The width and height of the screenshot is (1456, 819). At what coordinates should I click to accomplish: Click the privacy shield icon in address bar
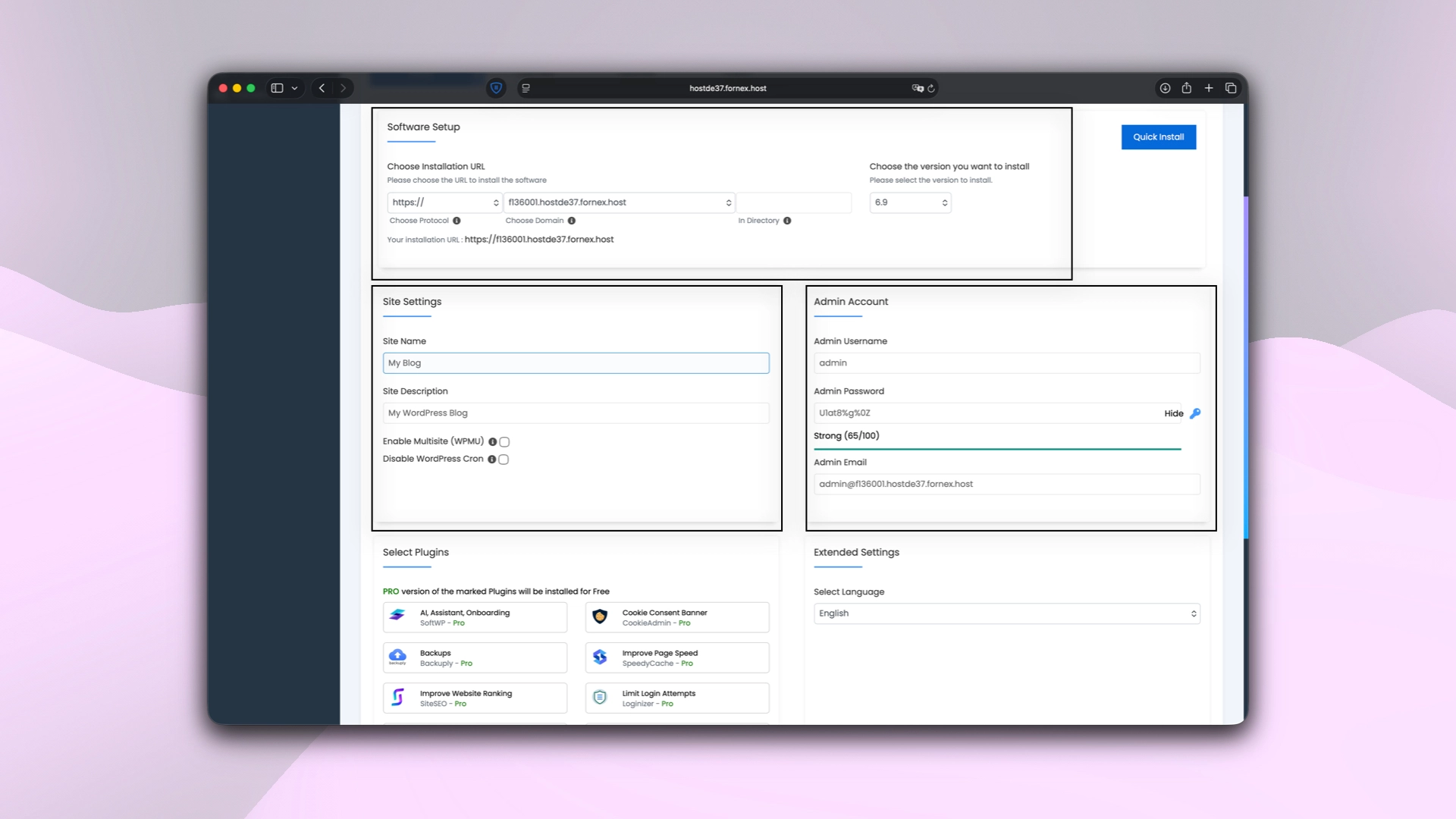496,88
